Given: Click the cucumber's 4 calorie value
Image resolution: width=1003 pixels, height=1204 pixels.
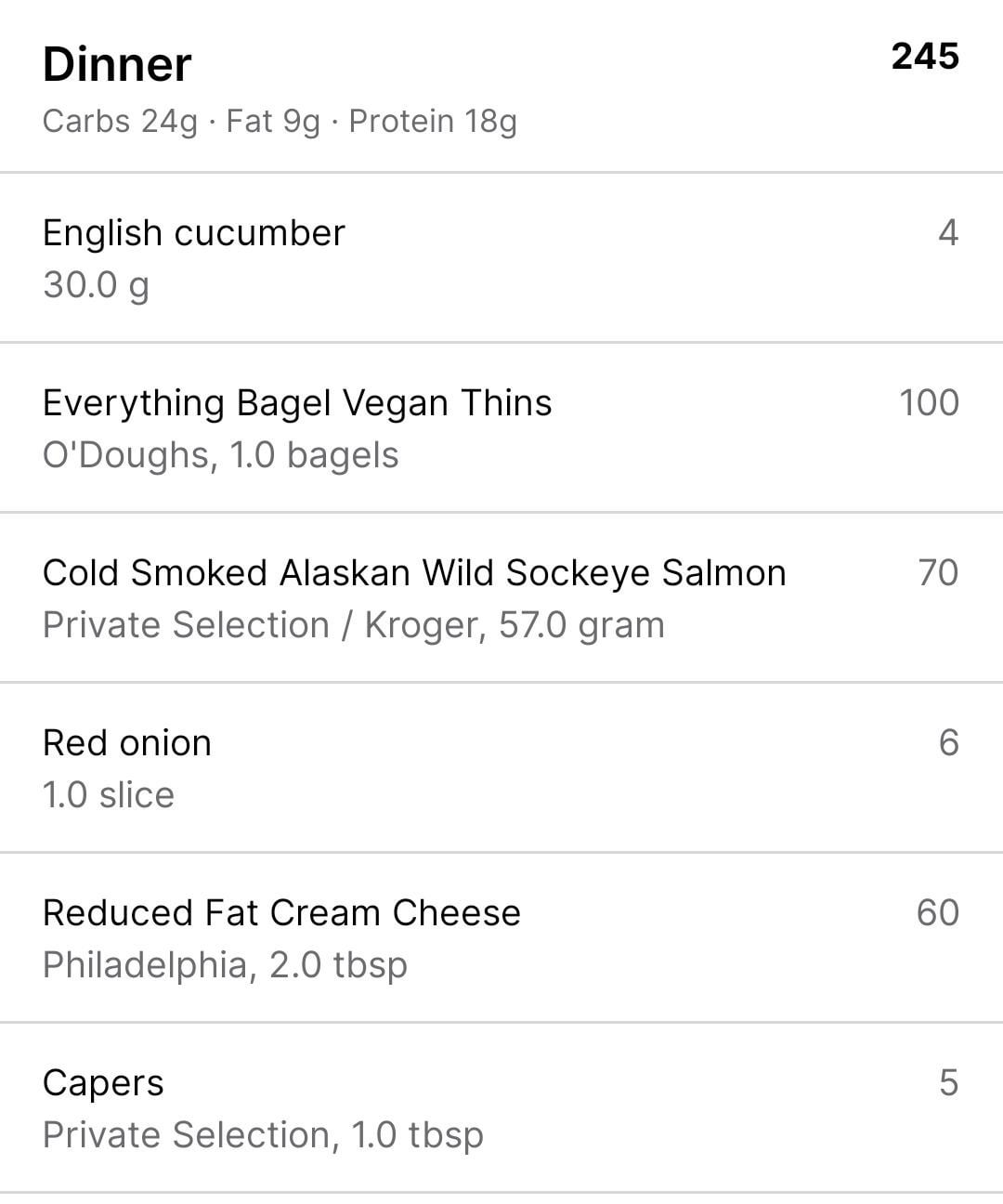Looking at the screenshot, I should tap(947, 232).
